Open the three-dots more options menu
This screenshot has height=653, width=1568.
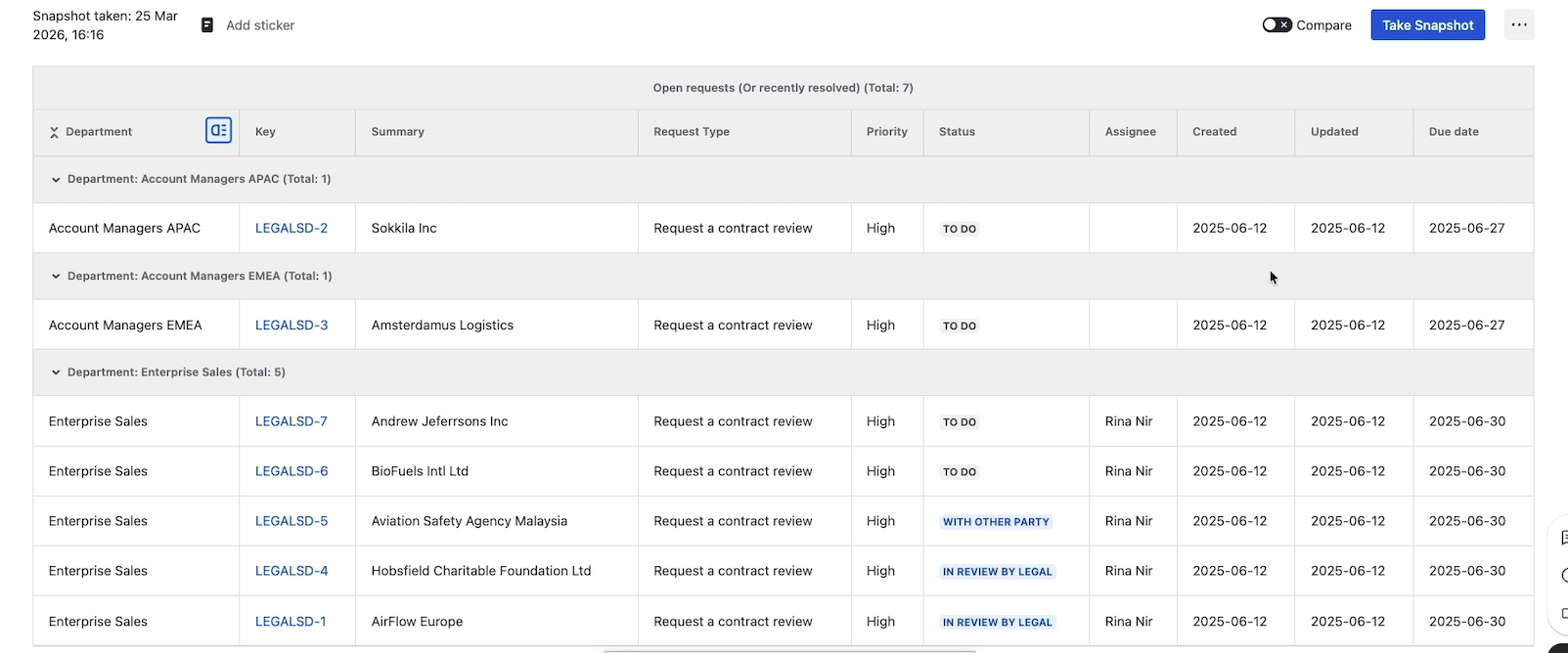point(1519,25)
